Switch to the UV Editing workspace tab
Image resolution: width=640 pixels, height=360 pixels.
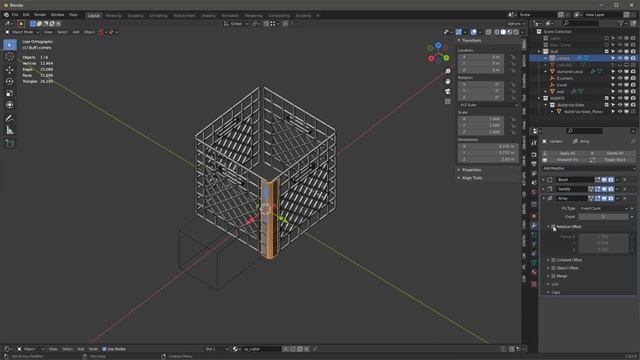(158, 16)
